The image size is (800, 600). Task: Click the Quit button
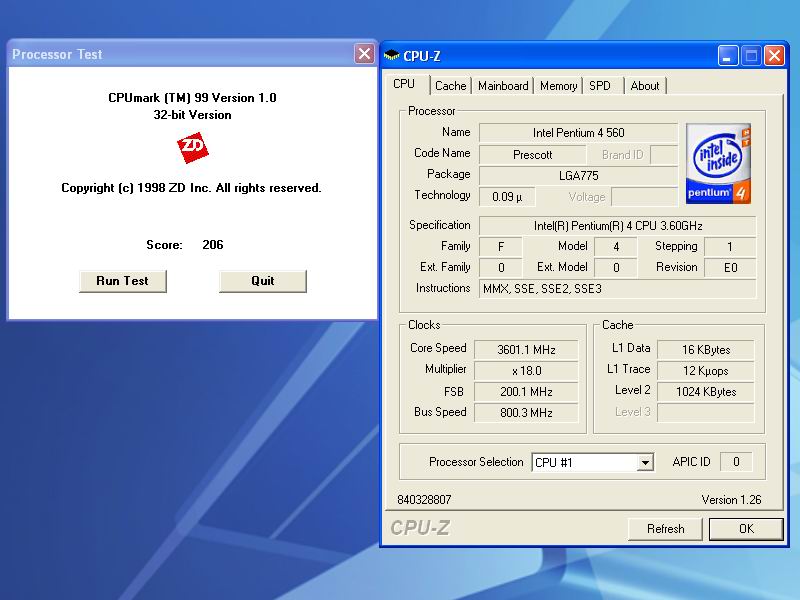[263, 281]
